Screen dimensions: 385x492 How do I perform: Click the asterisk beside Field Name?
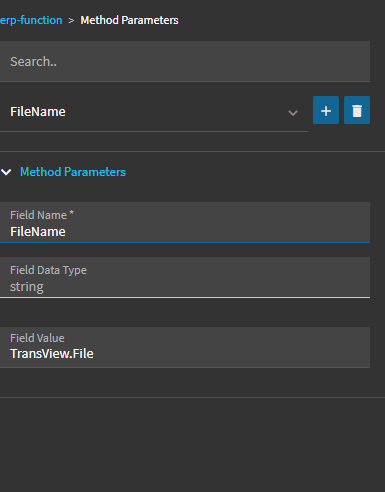coord(71,213)
